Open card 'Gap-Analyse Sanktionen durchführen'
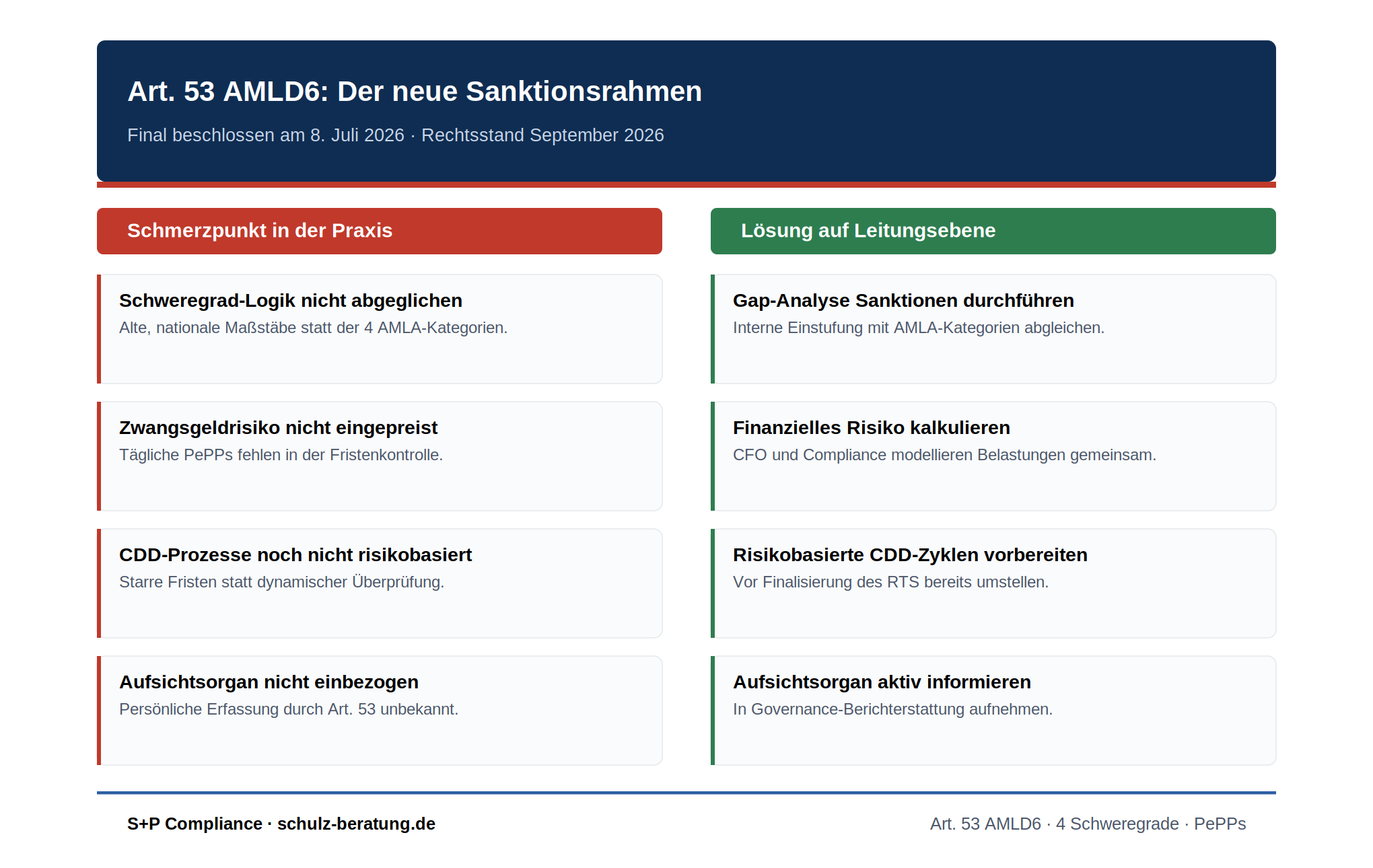The height and width of the screenshot is (868, 1373). tap(993, 329)
